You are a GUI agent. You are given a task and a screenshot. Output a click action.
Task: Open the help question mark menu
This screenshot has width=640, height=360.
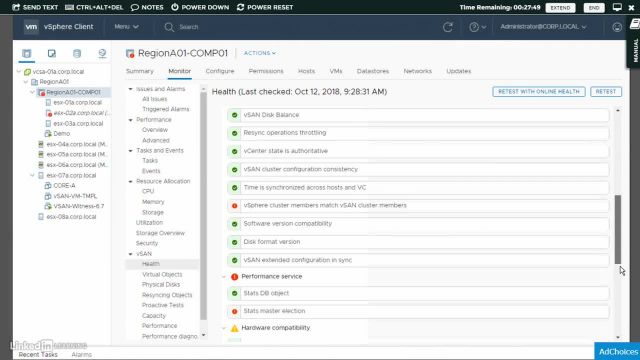point(477,27)
